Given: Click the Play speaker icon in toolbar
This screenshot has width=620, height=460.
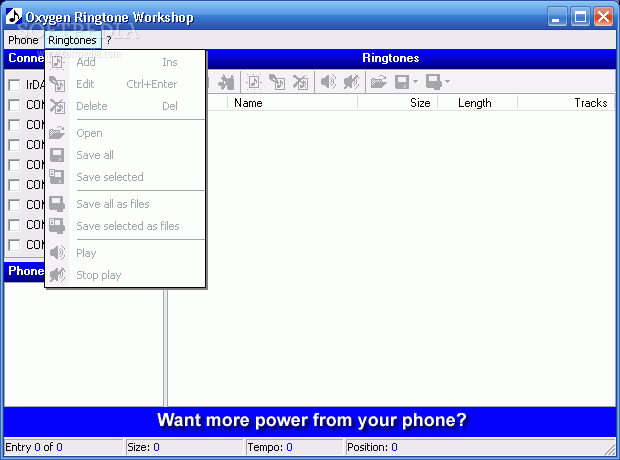Looking at the screenshot, I should point(328,82).
